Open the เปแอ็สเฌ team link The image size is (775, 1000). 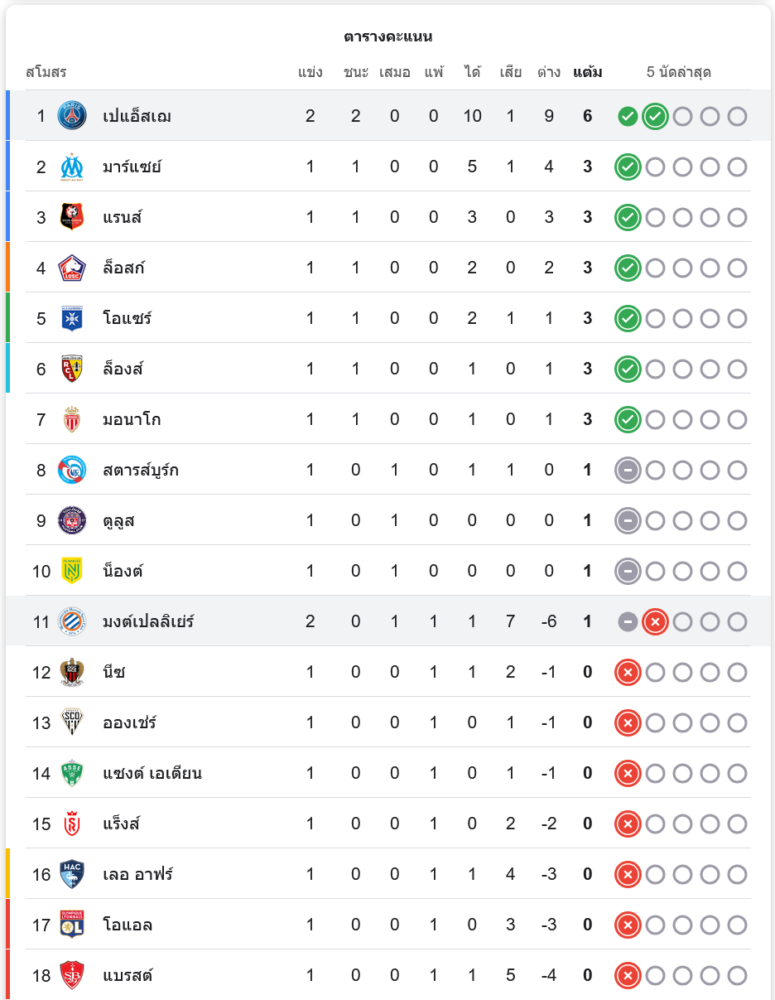tap(137, 116)
